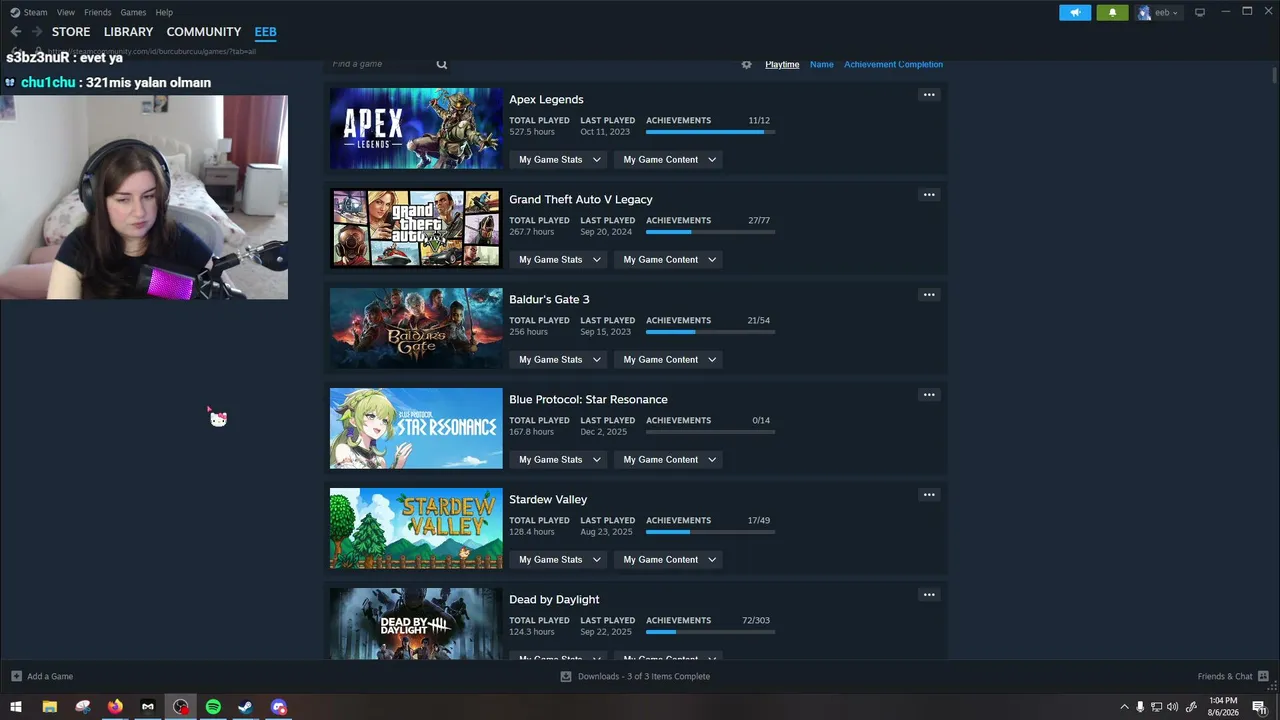Open the Grand Theft Auto V Legacy thumbnail
The width and height of the screenshot is (1280, 720).
416,228
